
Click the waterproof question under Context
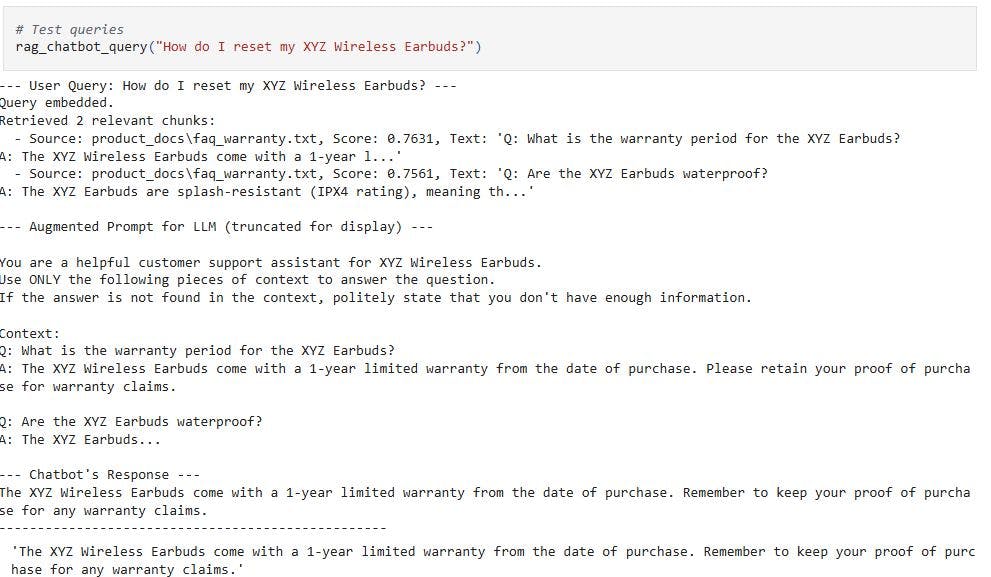point(131,421)
